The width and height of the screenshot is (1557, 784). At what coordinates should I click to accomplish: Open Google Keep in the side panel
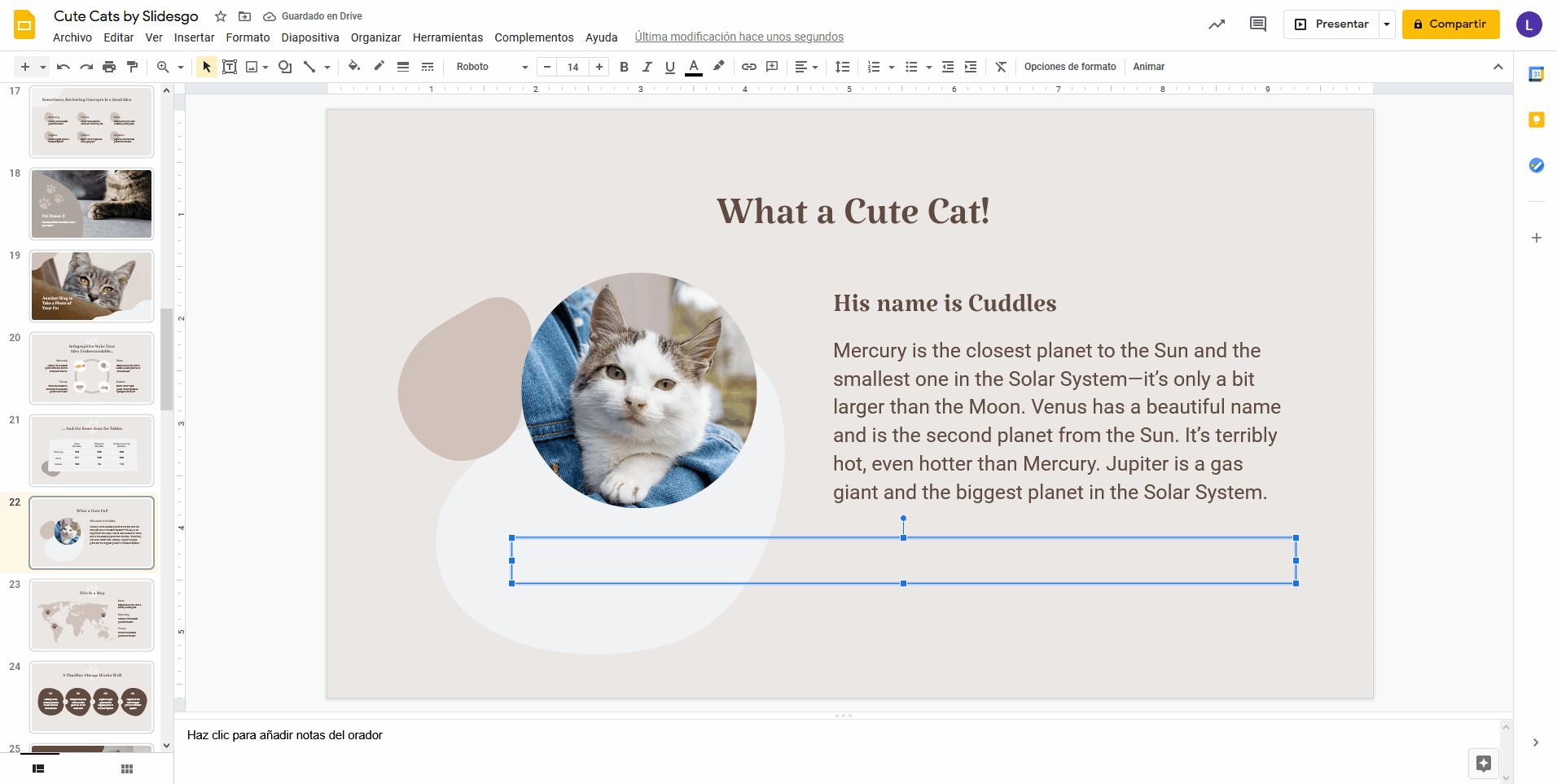[x=1537, y=120]
